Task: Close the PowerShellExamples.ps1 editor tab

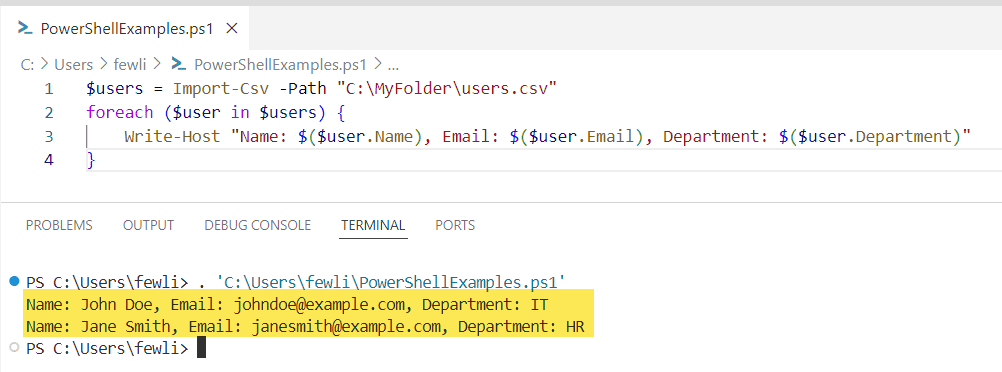Action: point(232,29)
